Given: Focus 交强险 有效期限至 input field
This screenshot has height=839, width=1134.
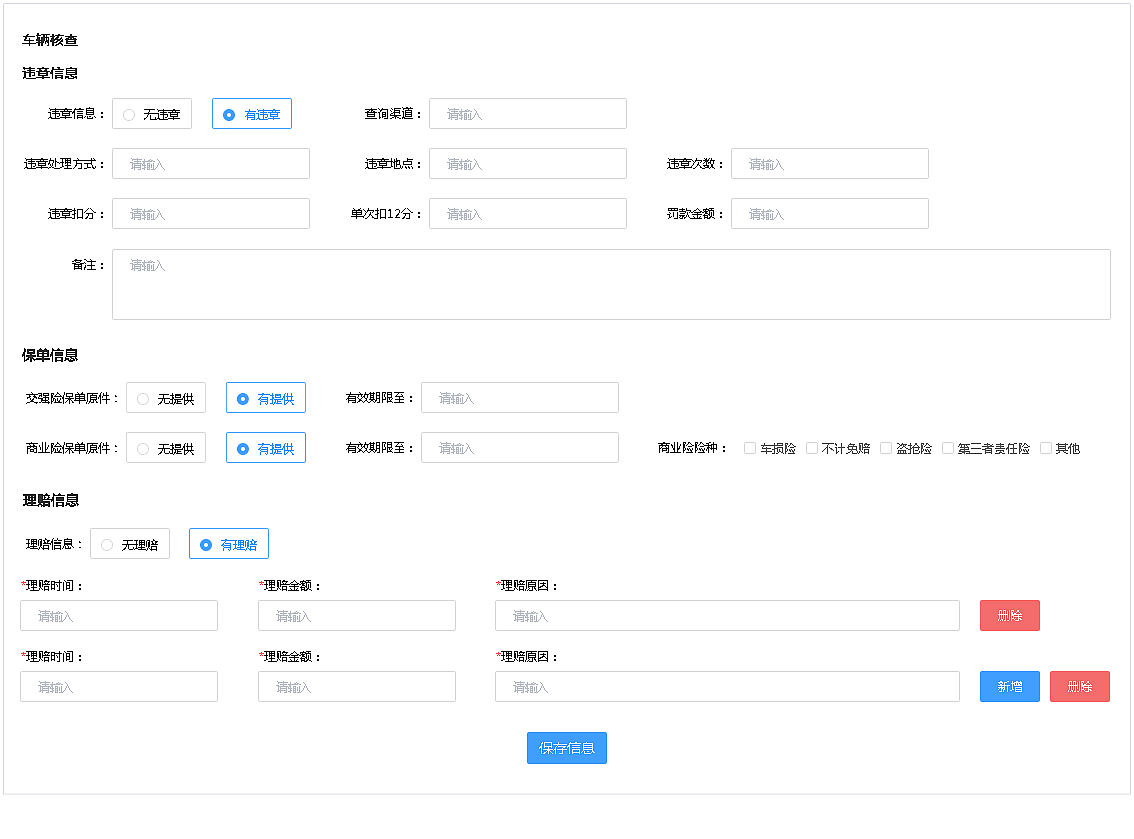Looking at the screenshot, I should (520, 398).
